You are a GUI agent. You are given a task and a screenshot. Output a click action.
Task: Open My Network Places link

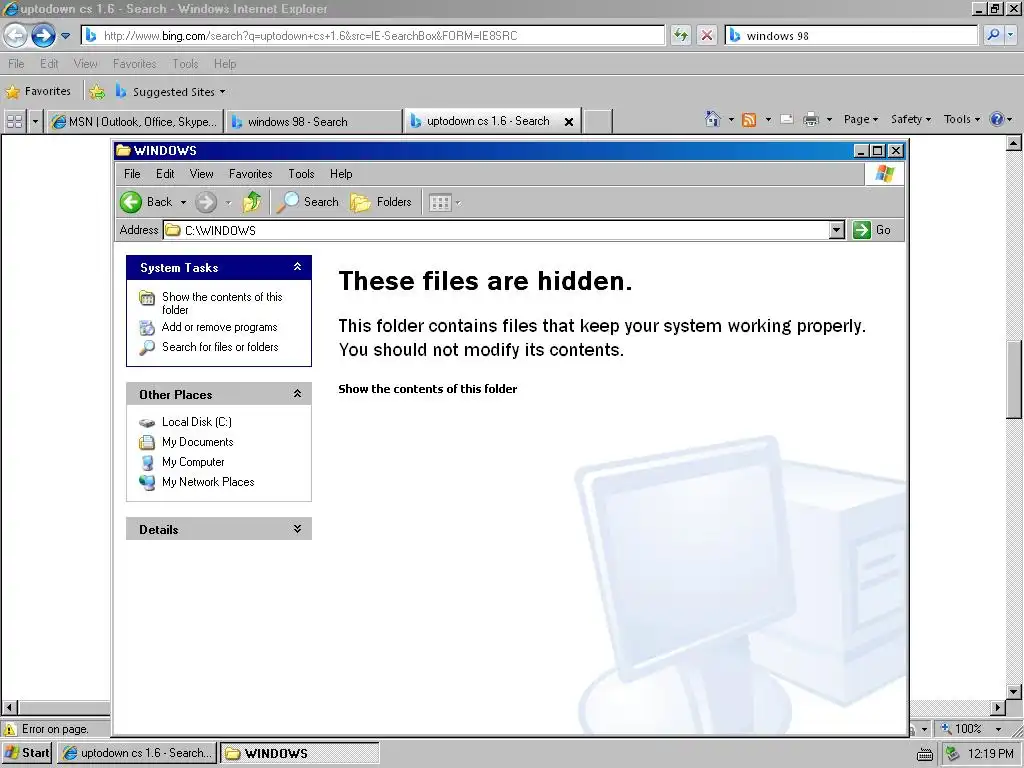pyautogui.click(x=208, y=482)
